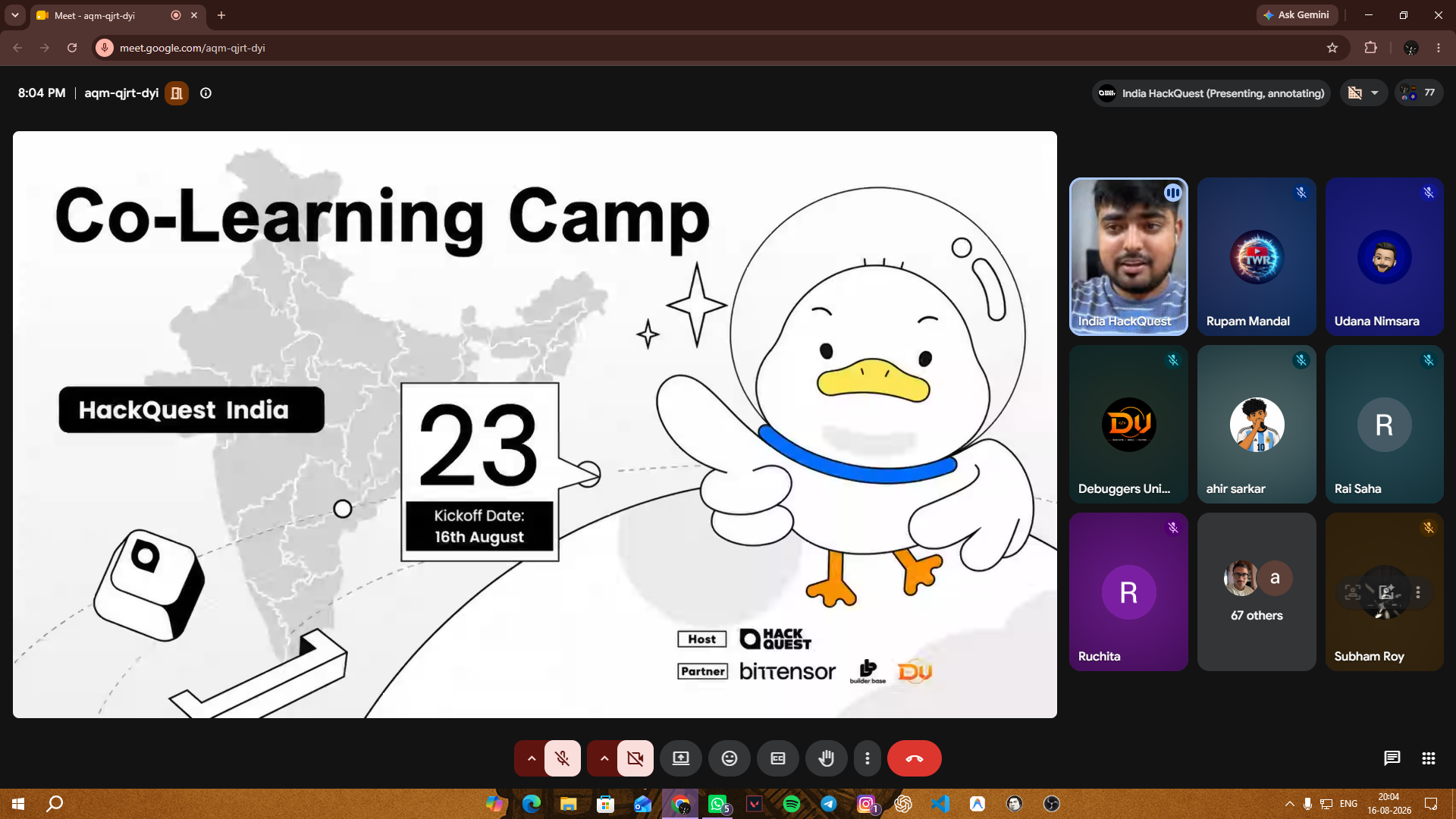1456x819 pixels.
Task: Raise your hand in the meeting
Action: tap(827, 758)
